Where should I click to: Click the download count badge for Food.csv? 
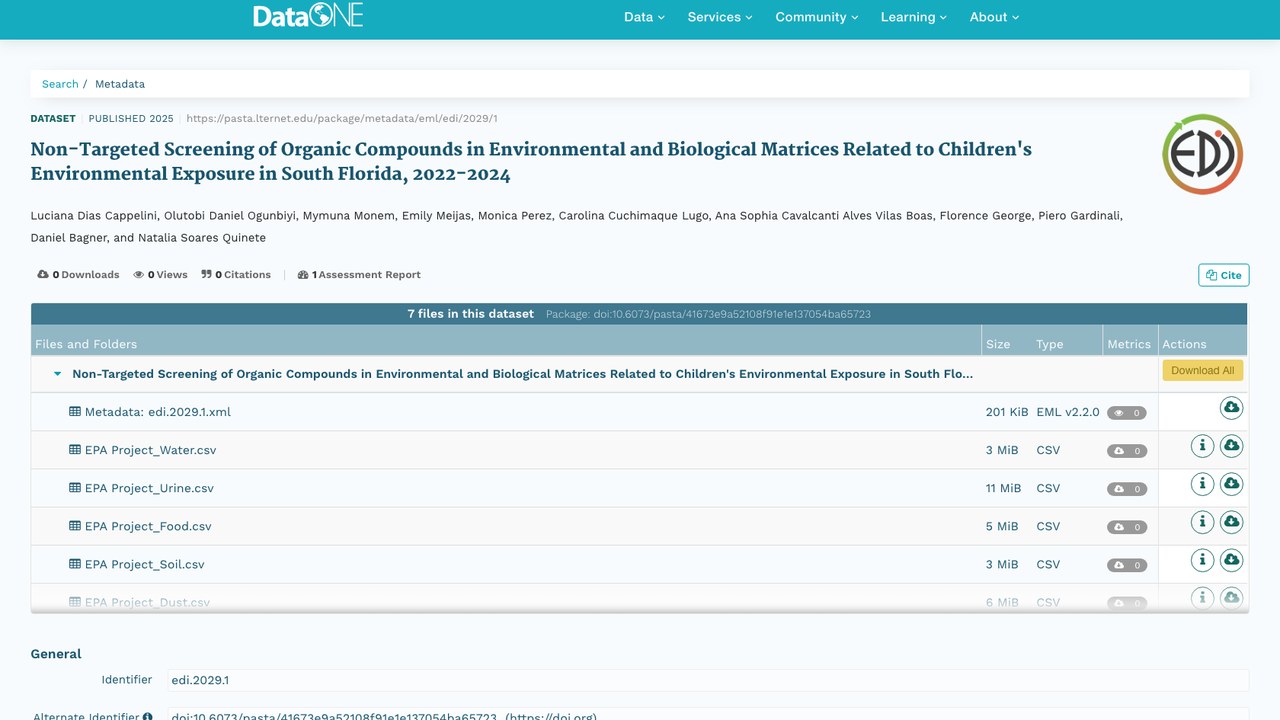(1127, 527)
